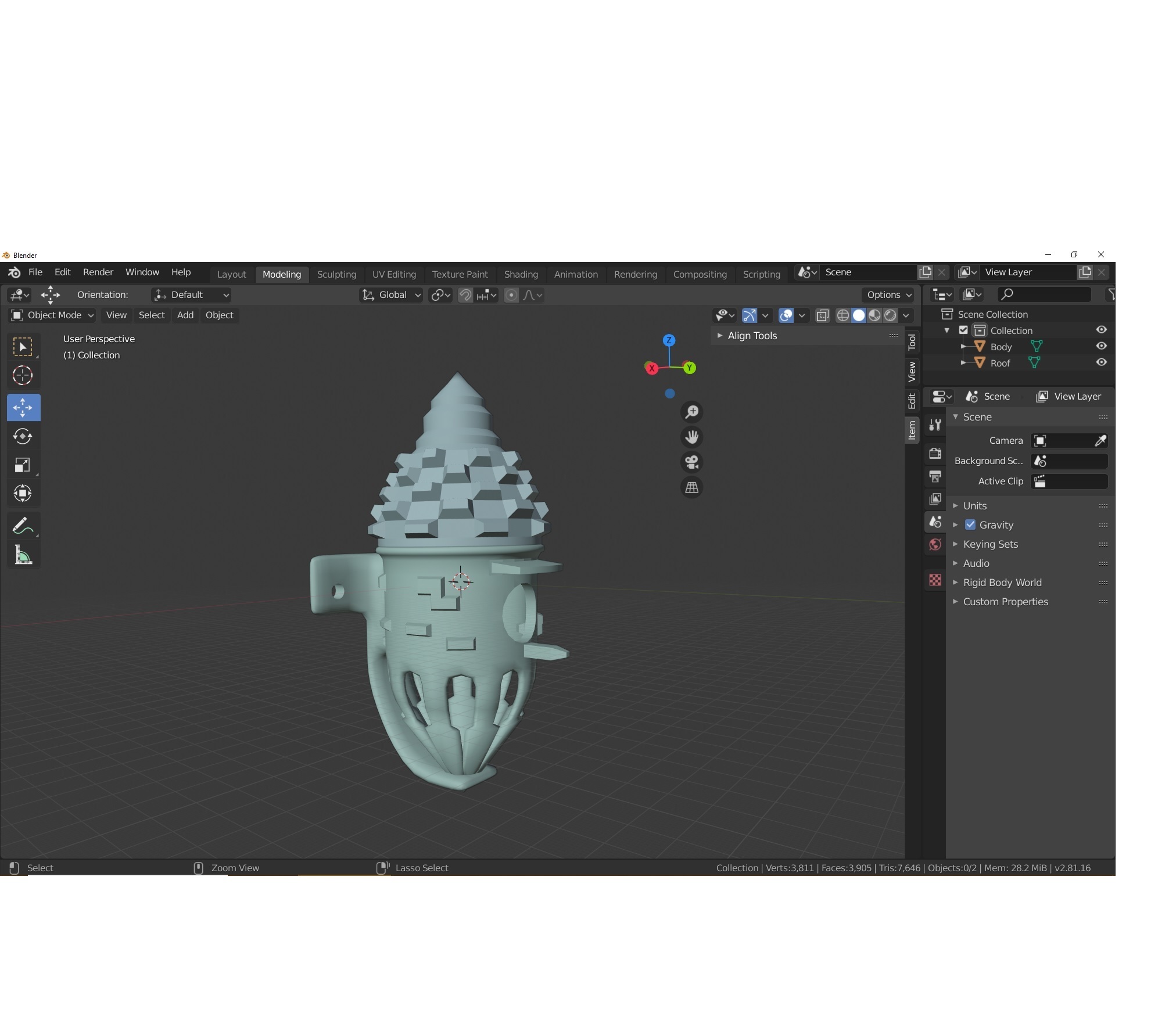Activate the Cursor tool
Viewport: 1176px width, 1024px height.
[23, 375]
